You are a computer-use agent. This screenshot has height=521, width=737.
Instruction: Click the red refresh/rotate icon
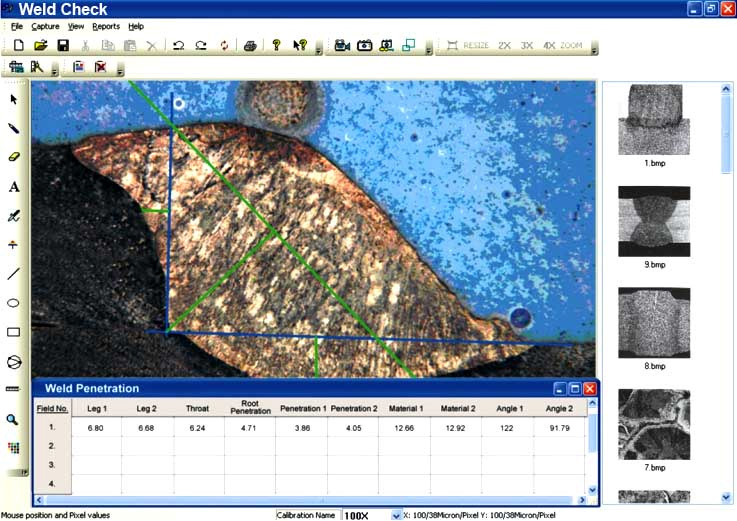click(x=224, y=46)
